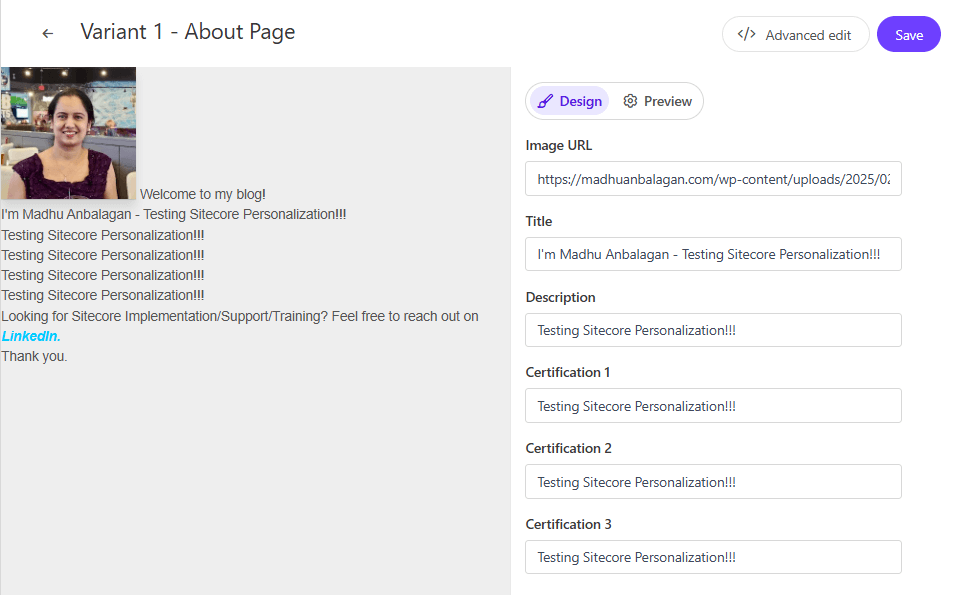Click the 'Thank you.' text in preview
Viewport: 970px width, 595px height.
pyautogui.click(x=35, y=356)
